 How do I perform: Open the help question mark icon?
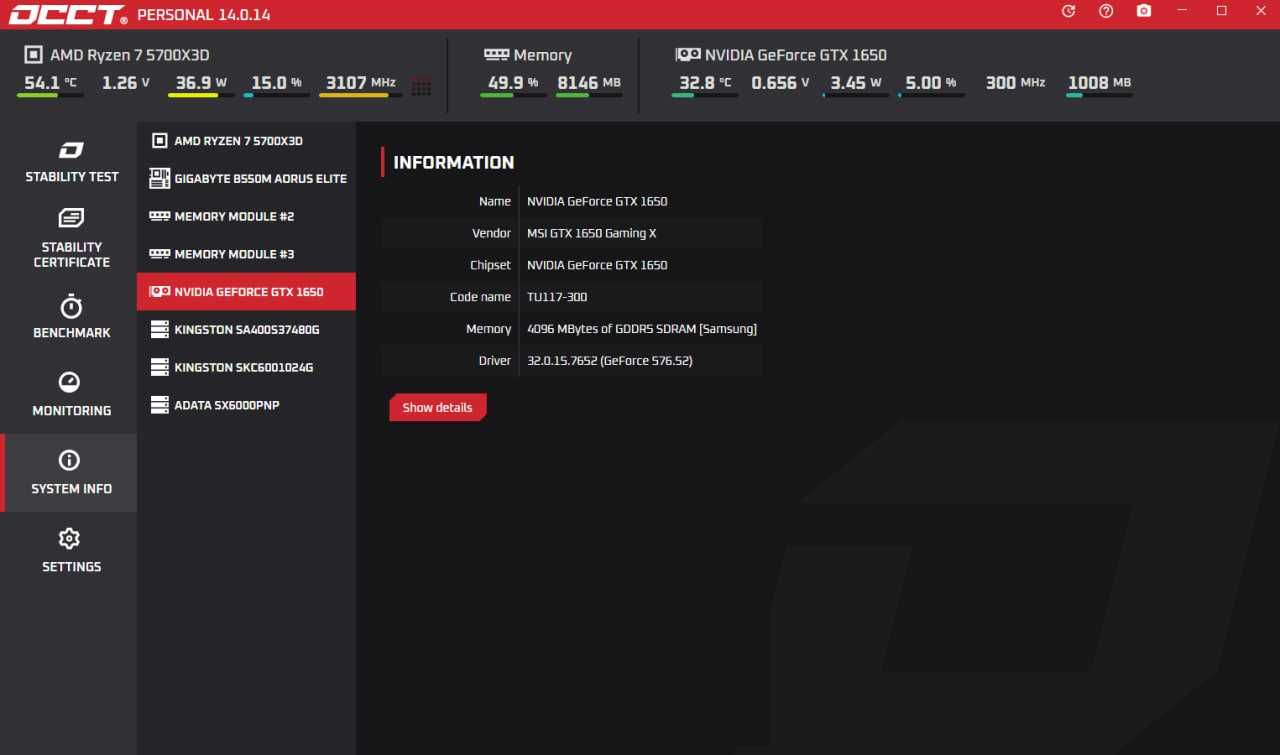(x=1106, y=11)
